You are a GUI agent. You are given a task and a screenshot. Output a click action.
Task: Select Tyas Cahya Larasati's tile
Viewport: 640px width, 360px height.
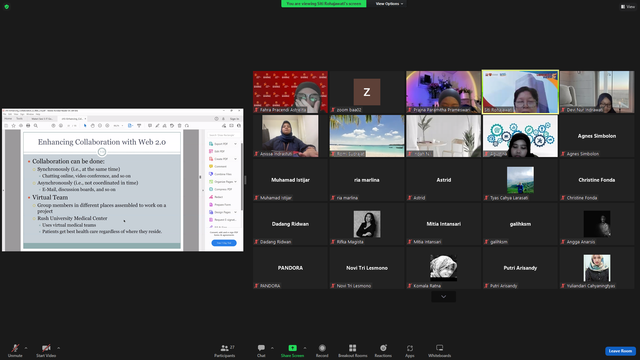pos(520,180)
